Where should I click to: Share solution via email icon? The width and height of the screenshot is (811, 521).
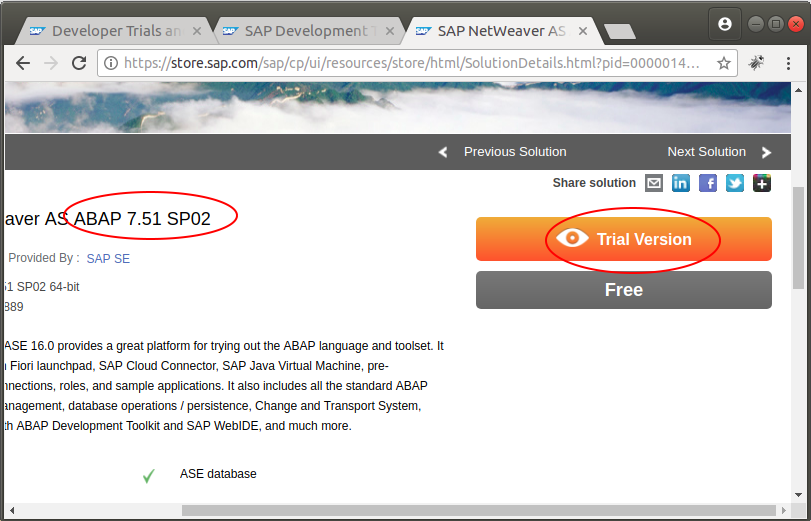click(654, 183)
